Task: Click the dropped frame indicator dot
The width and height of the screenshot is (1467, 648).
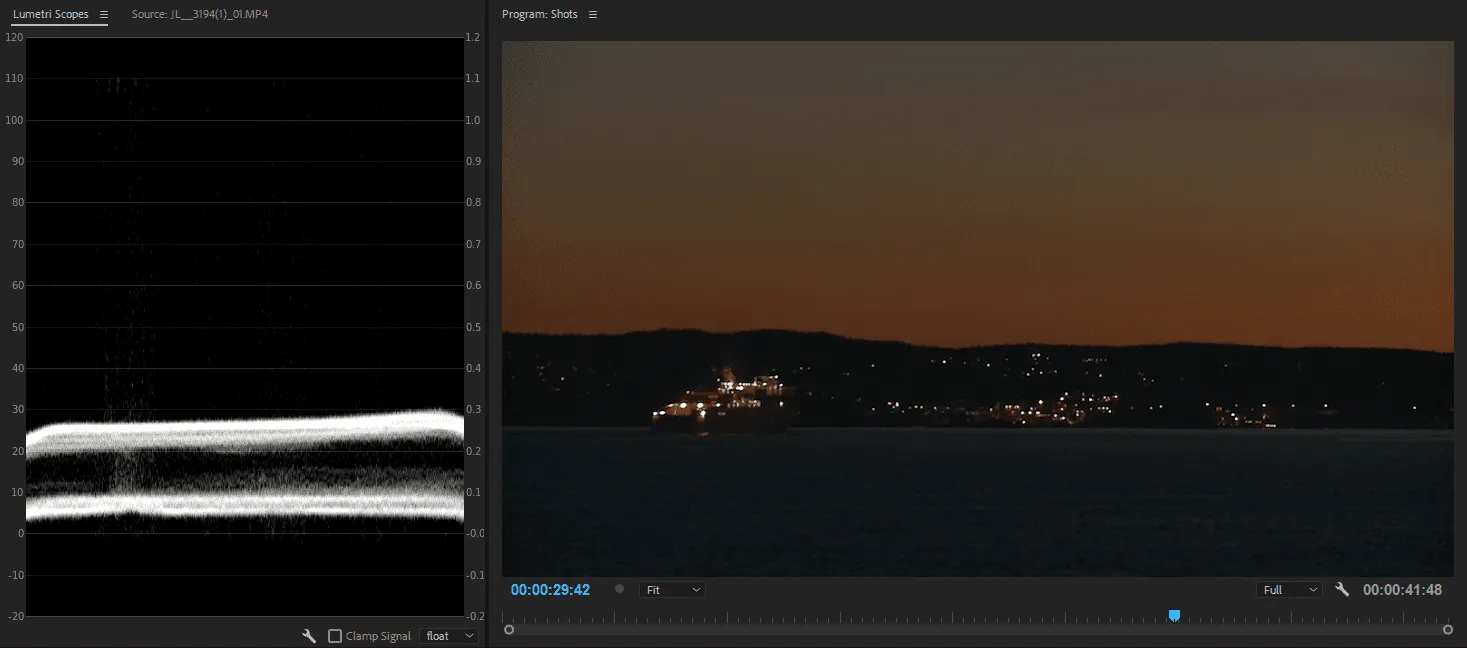Action: point(619,590)
